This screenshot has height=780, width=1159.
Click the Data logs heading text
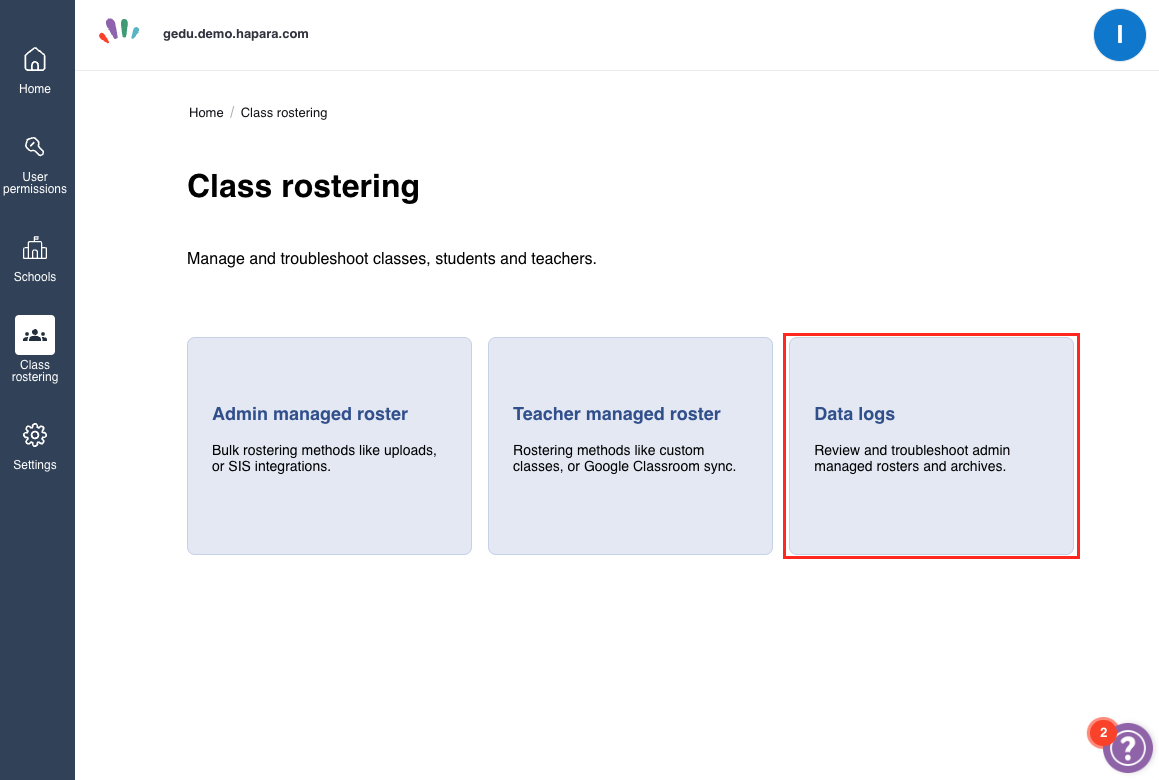854,413
